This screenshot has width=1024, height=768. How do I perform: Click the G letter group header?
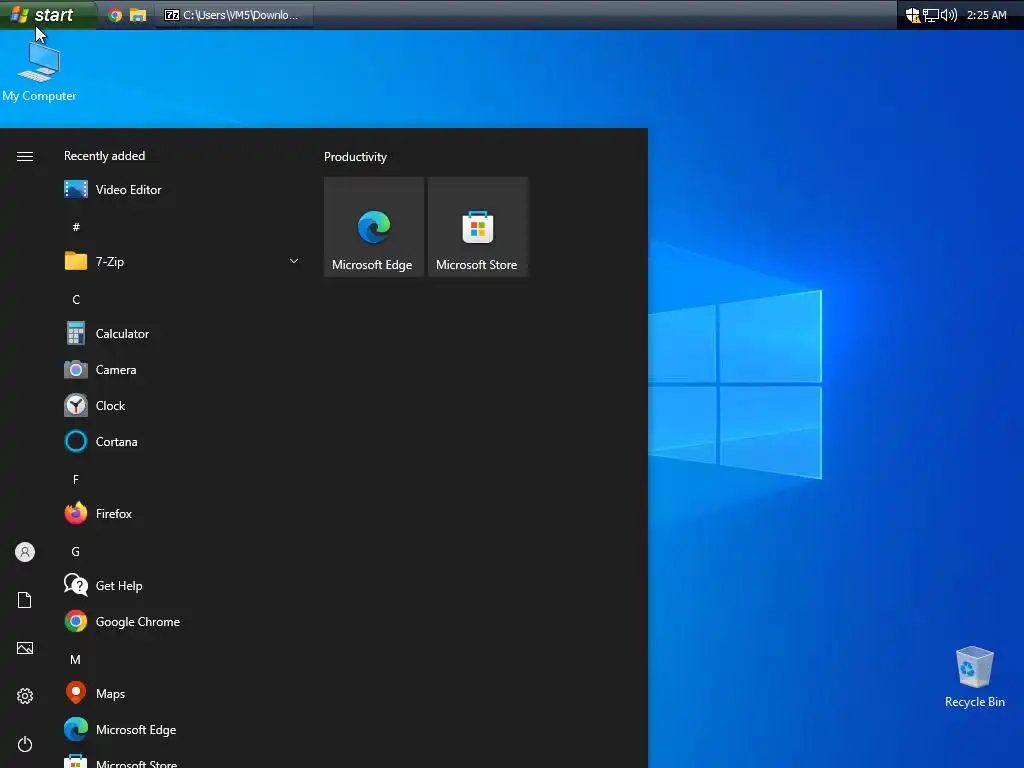76,552
